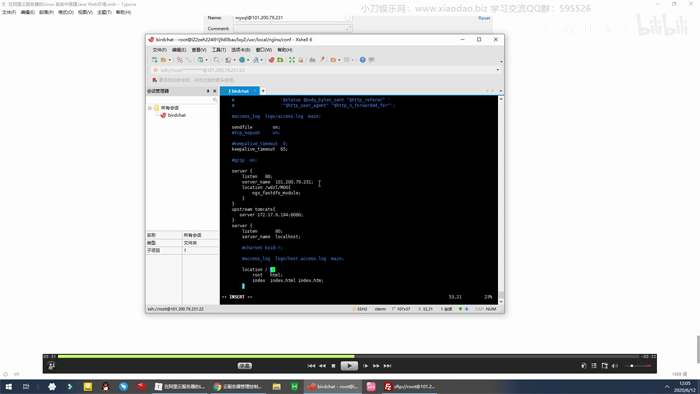Open the Typora taskbar item
Viewport: 700px width, 394px height.
click(180, 387)
